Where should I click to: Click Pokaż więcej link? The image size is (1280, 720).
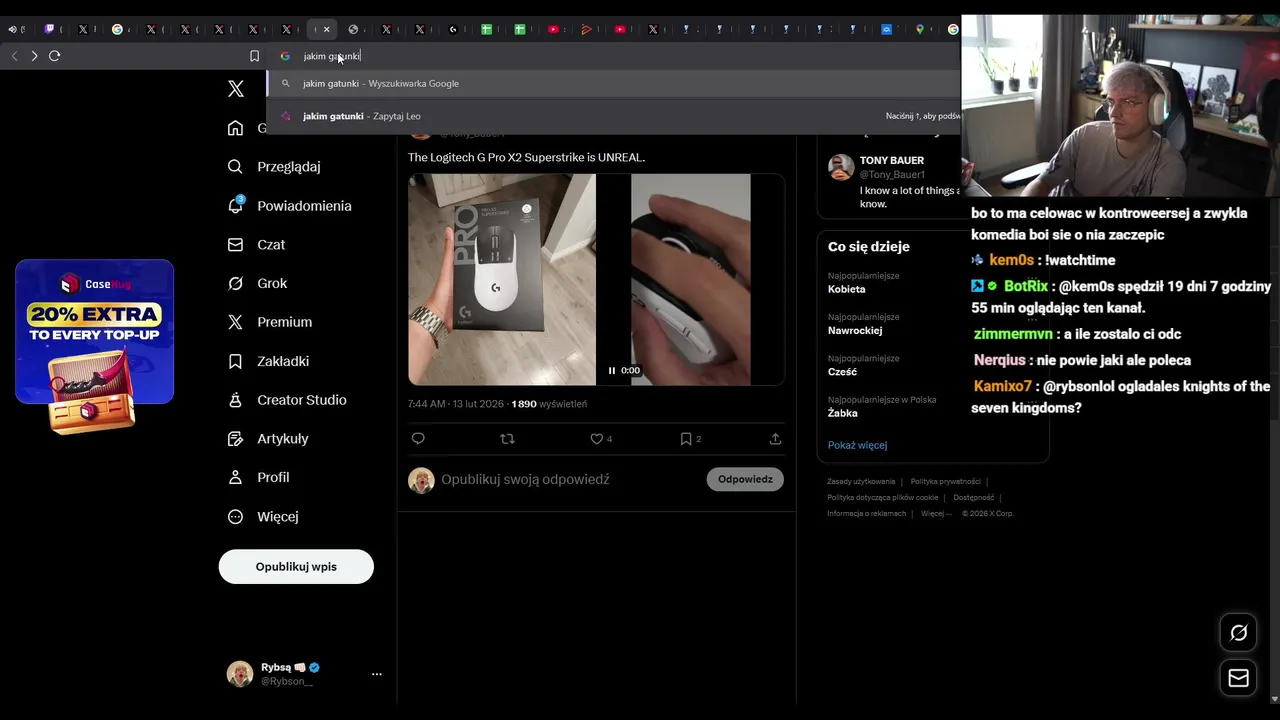point(857,445)
